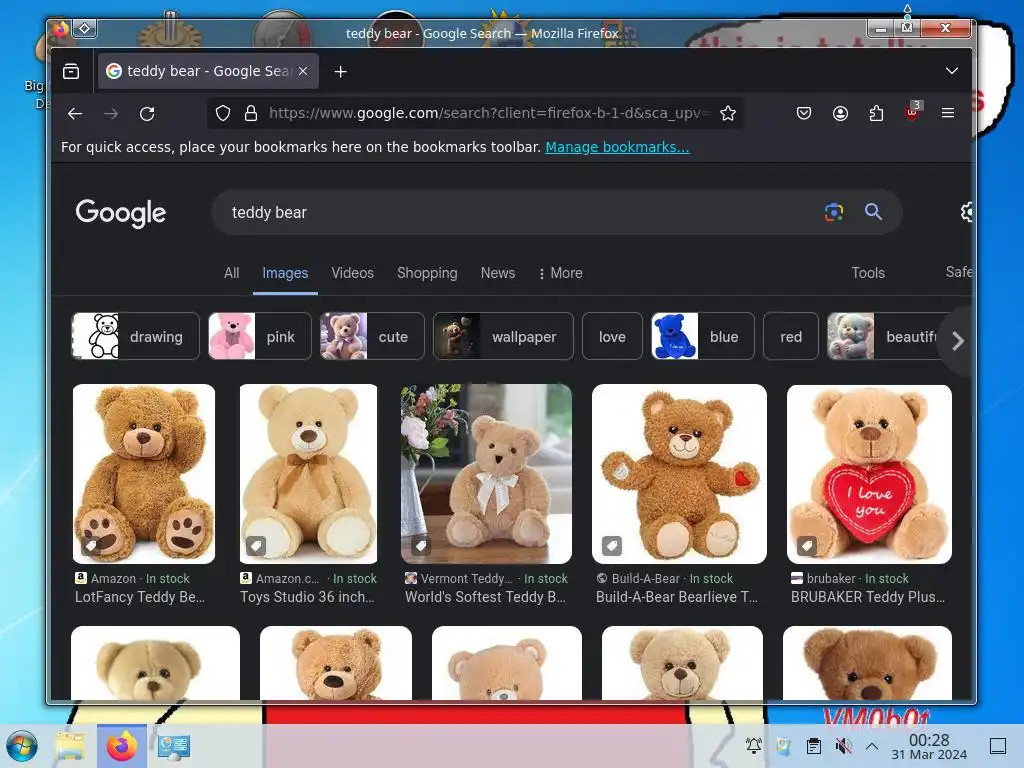Open Google quick settings gear
Image resolution: width=1024 pixels, height=768 pixels.
pyautogui.click(x=967, y=212)
